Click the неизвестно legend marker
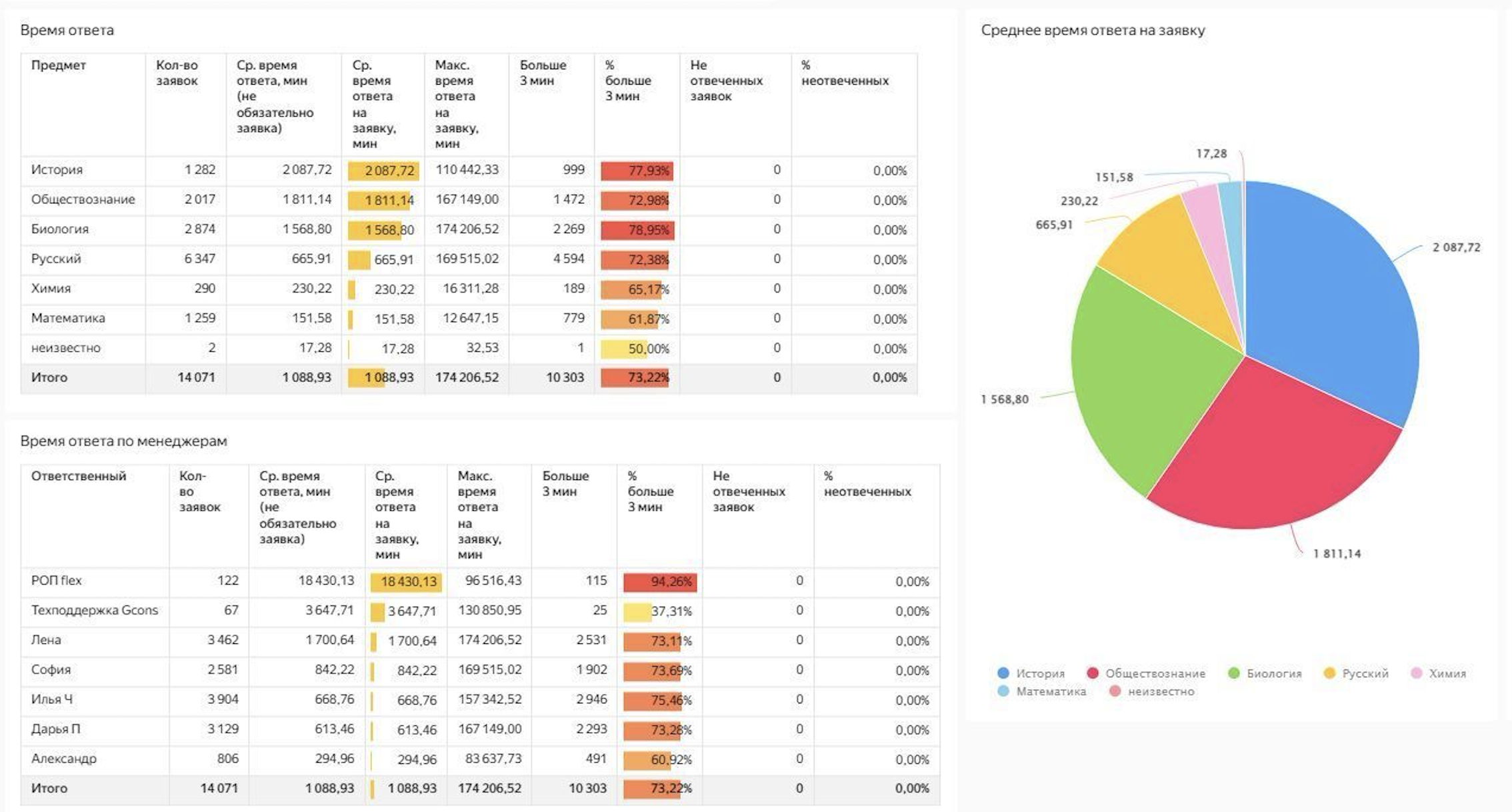The height and width of the screenshot is (812, 1512). click(x=1115, y=691)
